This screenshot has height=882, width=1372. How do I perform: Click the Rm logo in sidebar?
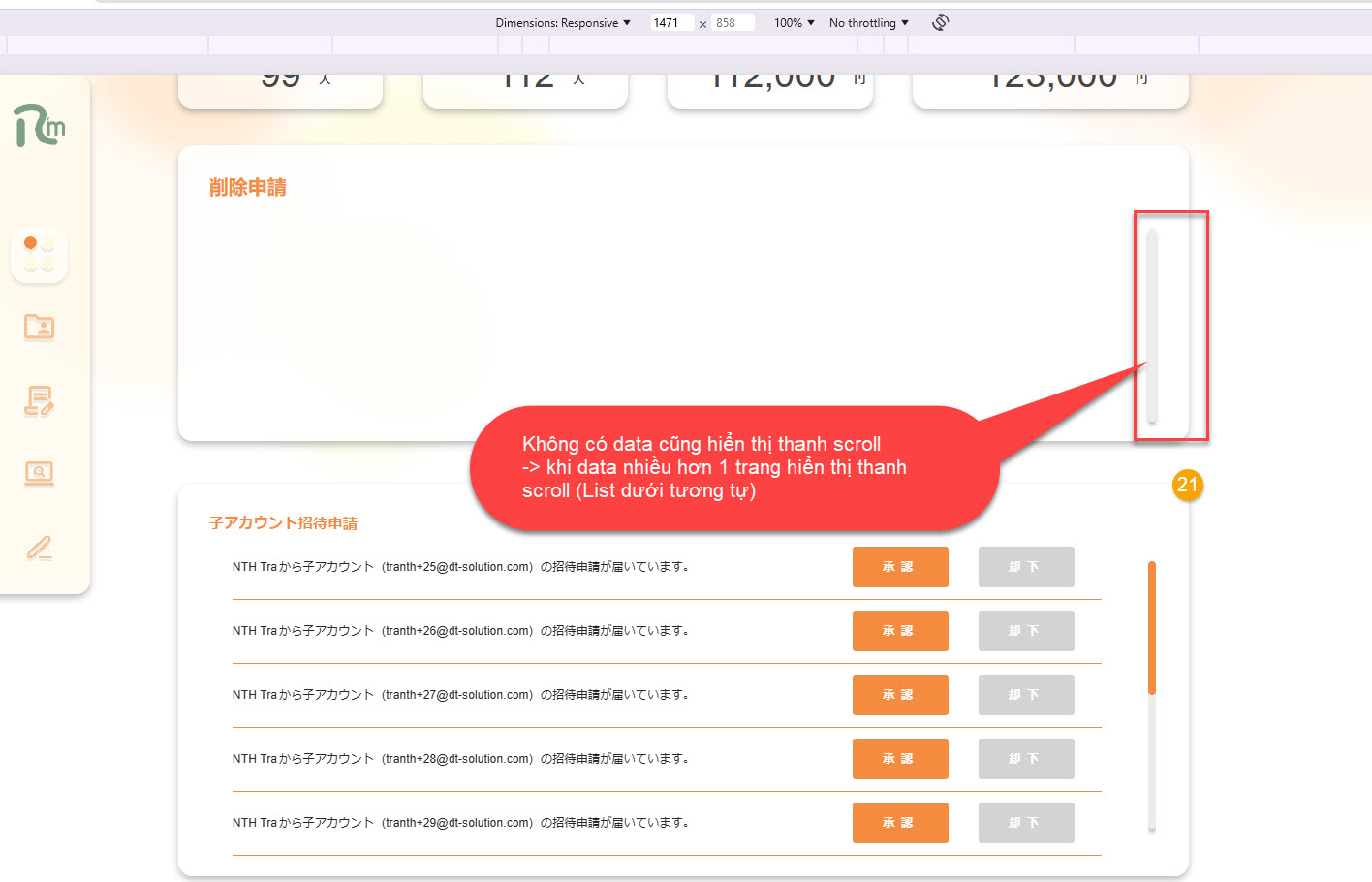[x=39, y=126]
